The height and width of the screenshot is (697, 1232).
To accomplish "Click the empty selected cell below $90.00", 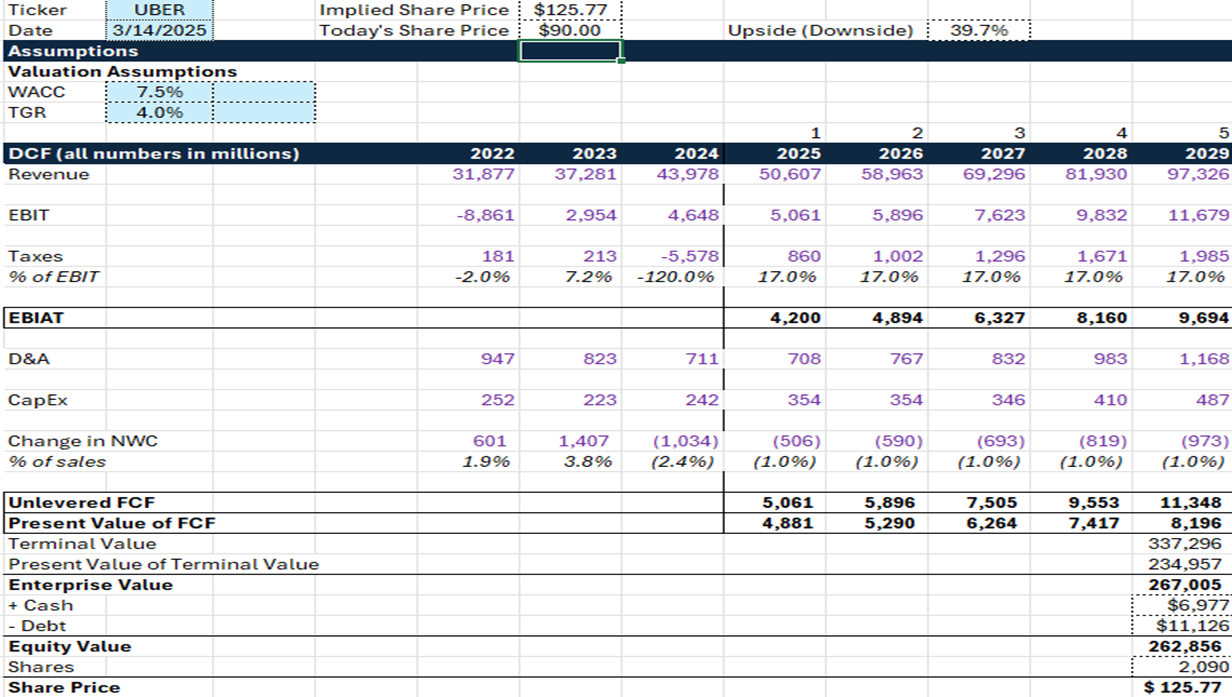I will 570,51.
